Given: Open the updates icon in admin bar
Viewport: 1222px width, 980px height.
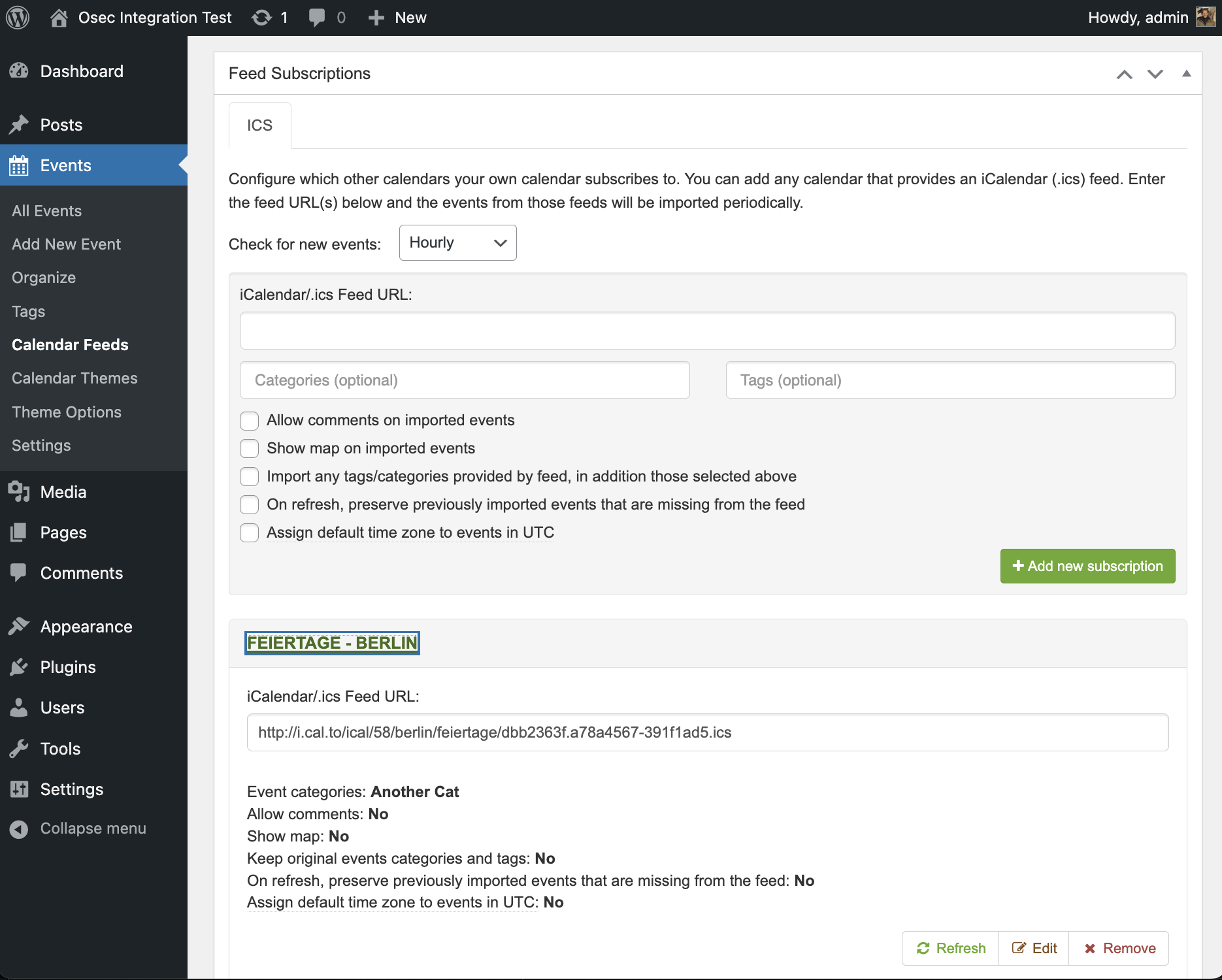Looking at the screenshot, I should [x=262, y=18].
